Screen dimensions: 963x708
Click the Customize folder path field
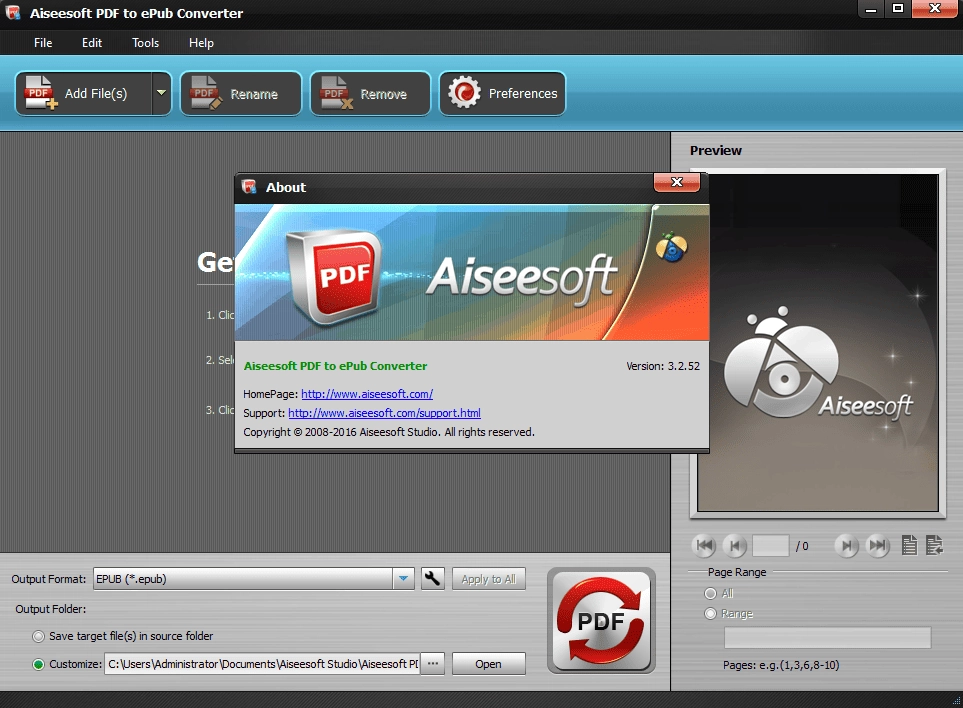(262, 664)
